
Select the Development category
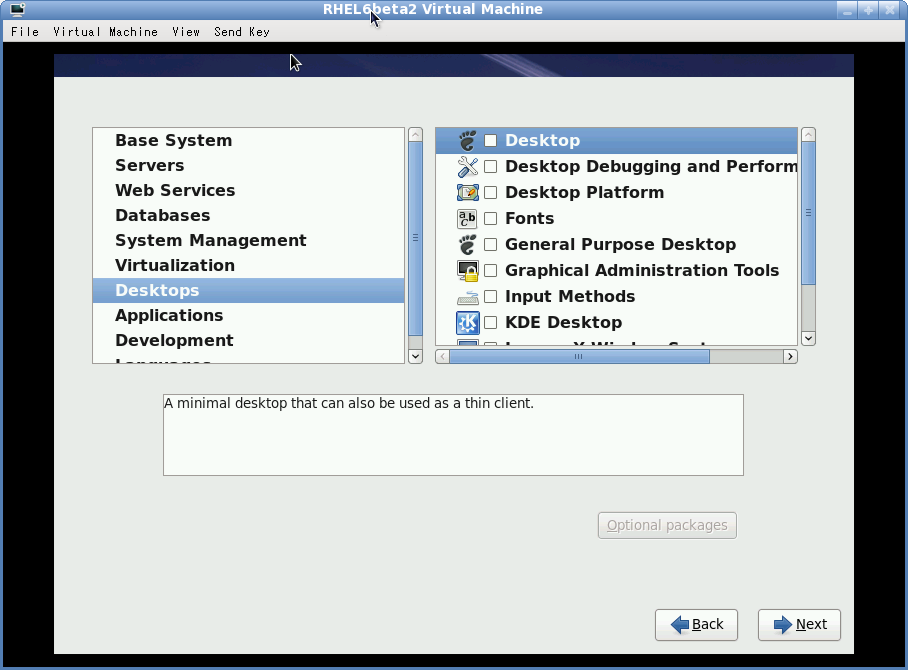248,340
